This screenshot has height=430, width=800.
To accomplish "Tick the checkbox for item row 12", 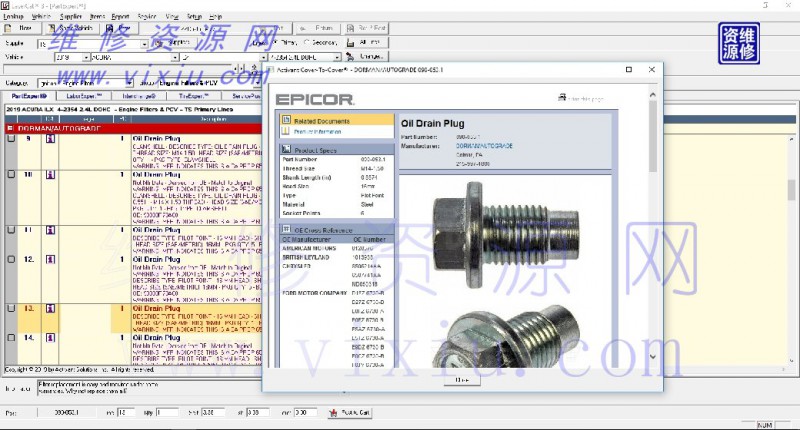I will [x=11, y=259].
